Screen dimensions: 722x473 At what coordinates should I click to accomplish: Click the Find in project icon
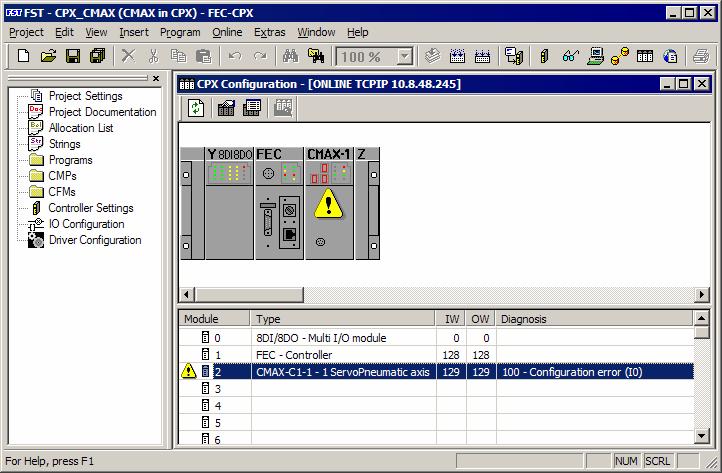coord(316,56)
